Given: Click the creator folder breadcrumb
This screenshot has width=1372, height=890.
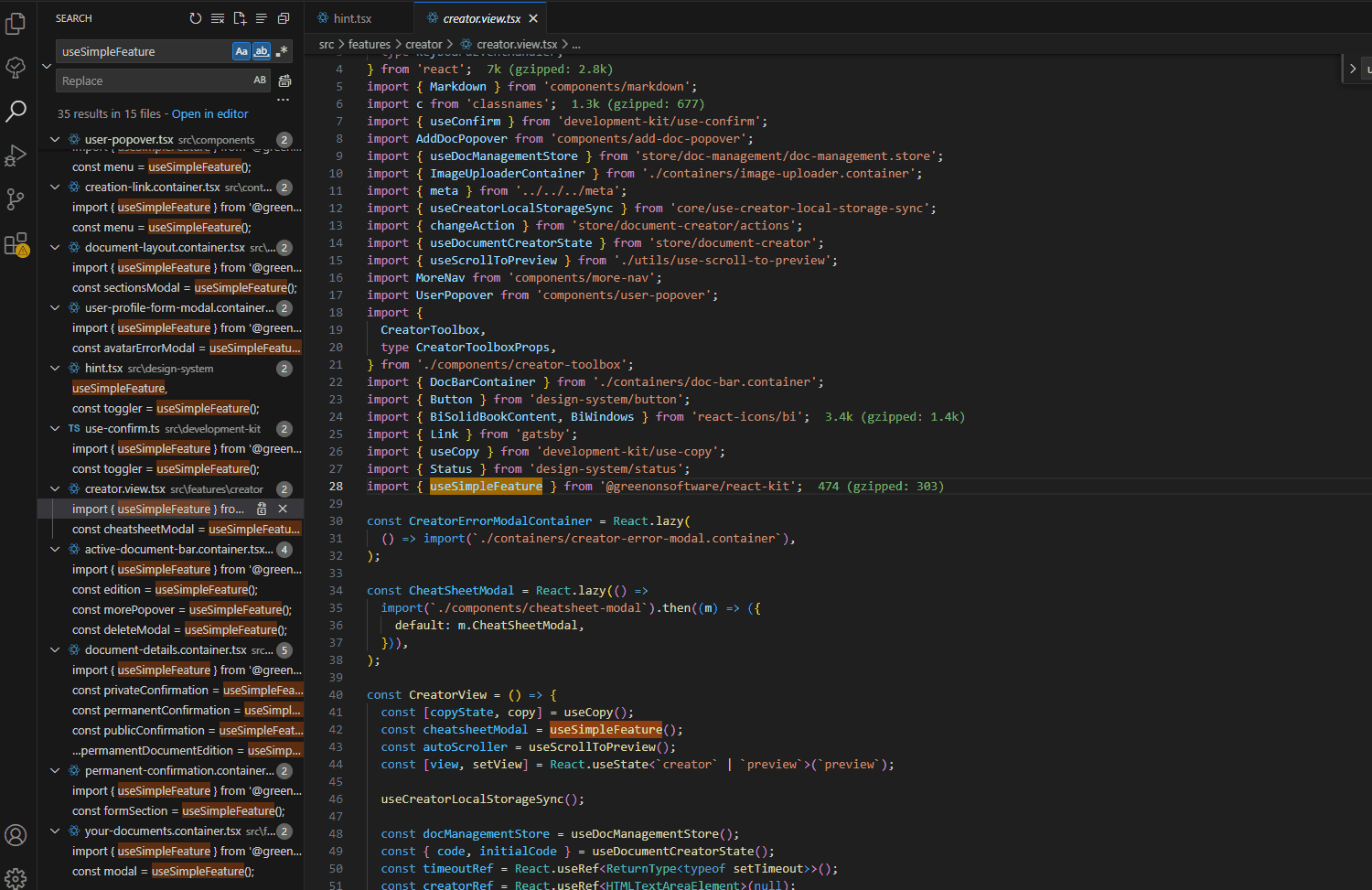Looking at the screenshot, I should click(423, 44).
